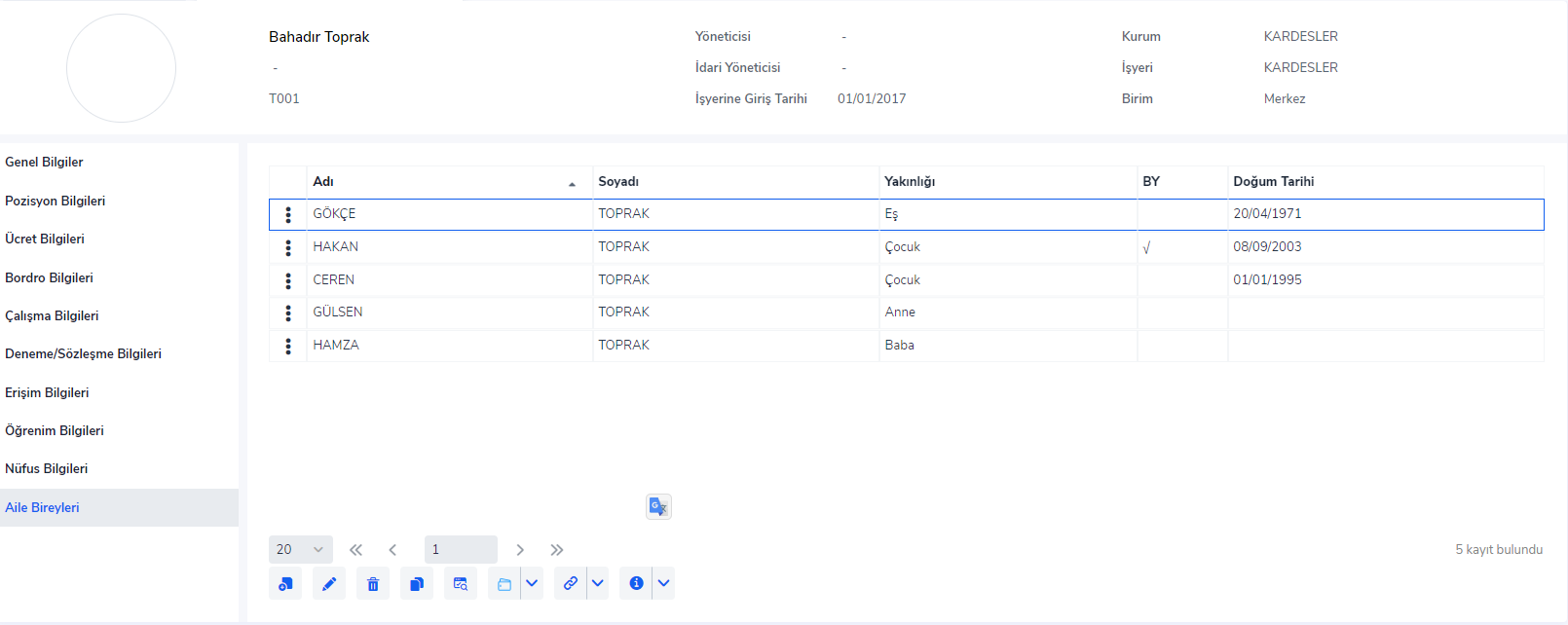Screen dimensions: 1568x625
Task: Click the add new record icon
Action: [285, 584]
